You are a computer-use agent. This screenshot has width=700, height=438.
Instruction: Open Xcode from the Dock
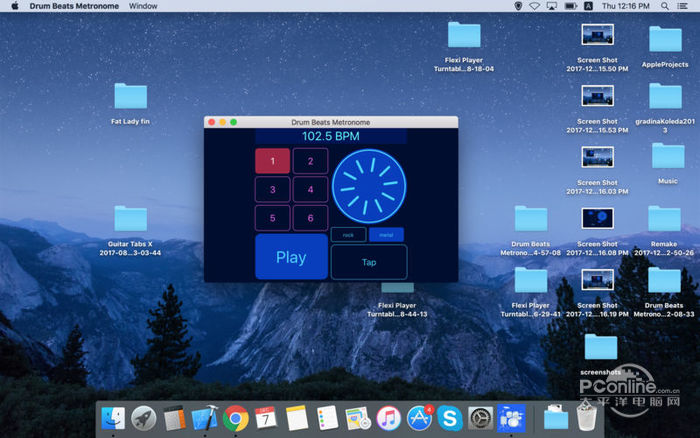(206, 417)
